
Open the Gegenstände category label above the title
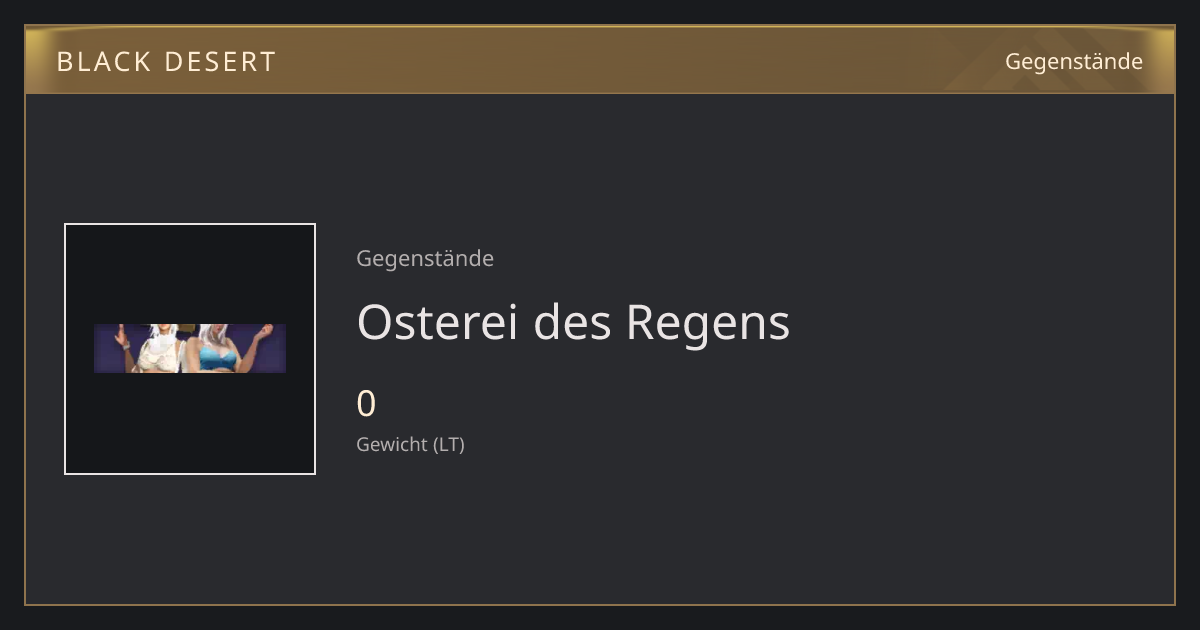coord(425,258)
